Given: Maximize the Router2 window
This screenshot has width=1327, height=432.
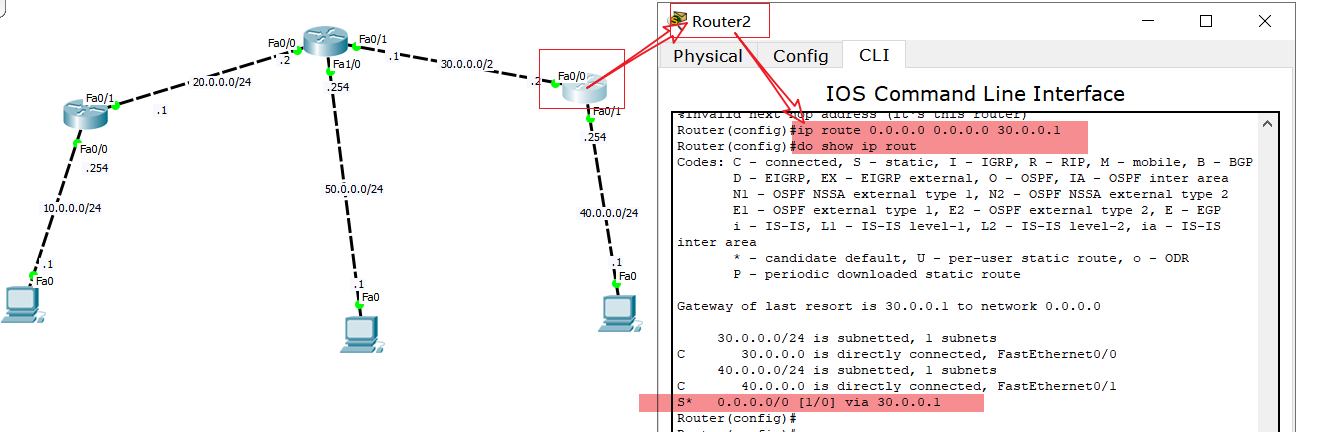Looking at the screenshot, I should tap(1206, 20).
